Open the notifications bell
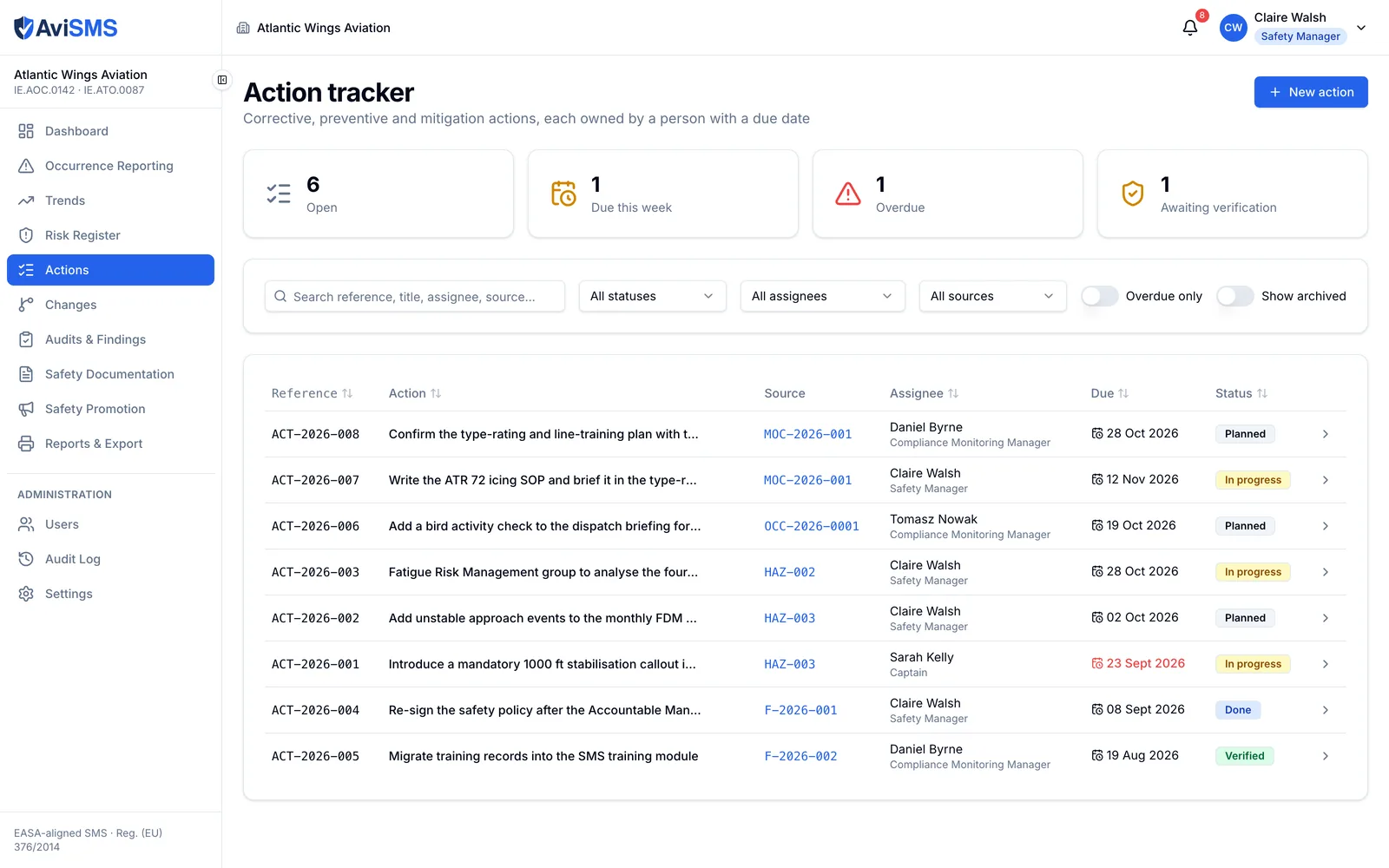Screen dimensions: 1389x868 pos(1190,28)
